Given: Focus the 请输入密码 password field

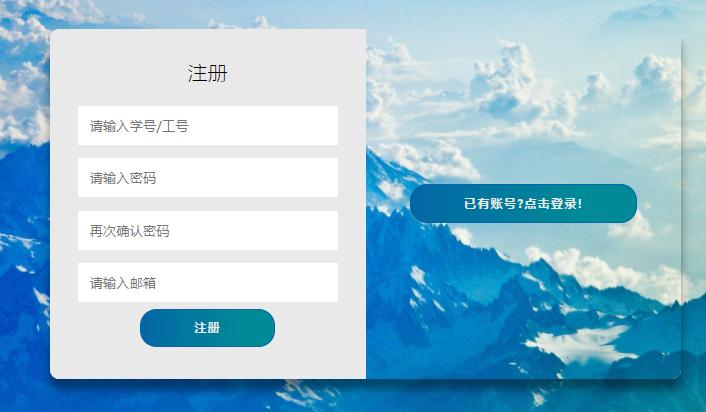Looking at the screenshot, I should tap(208, 177).
